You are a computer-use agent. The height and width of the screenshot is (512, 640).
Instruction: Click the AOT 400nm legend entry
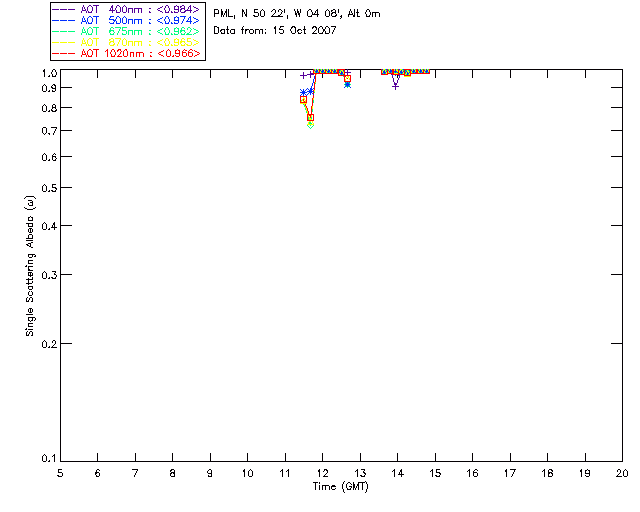[126, 9]
